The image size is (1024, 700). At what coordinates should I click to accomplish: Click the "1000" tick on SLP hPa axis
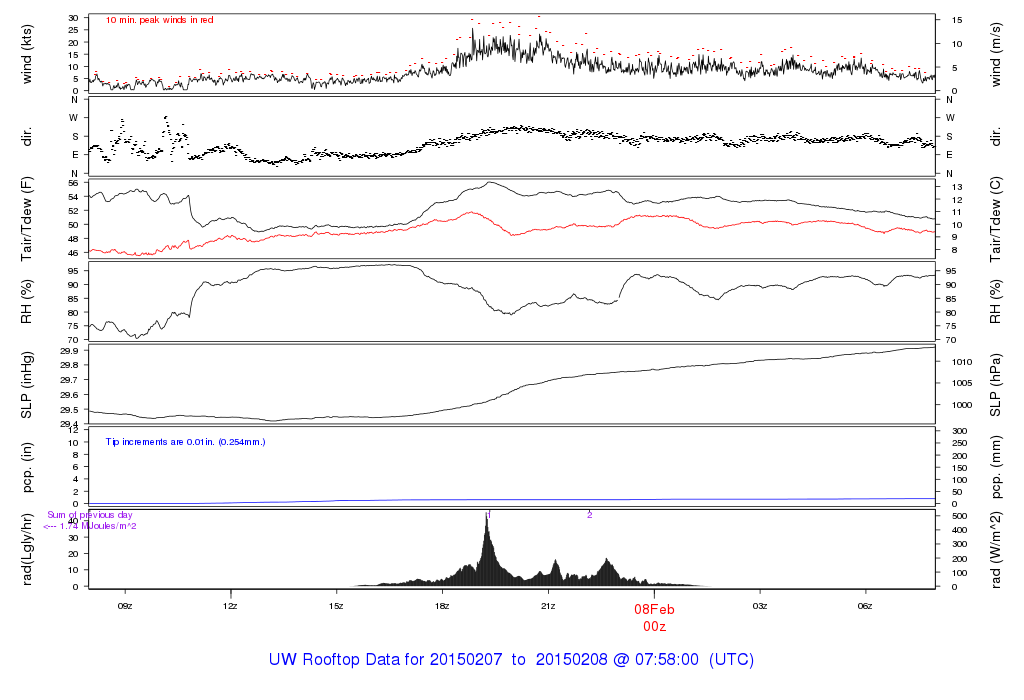pos(962,405)
